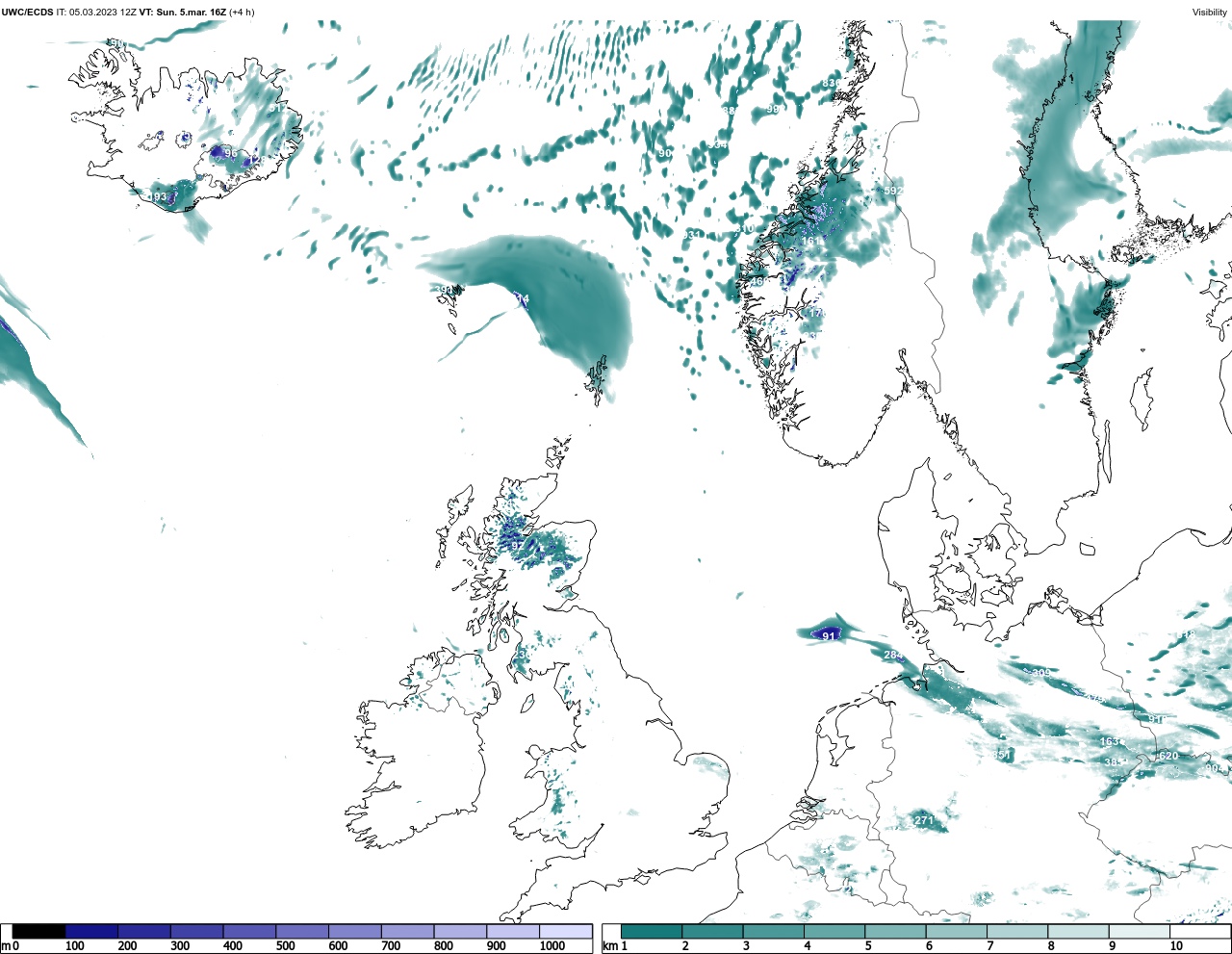Click the 'IT: 05.03.2023 12Z' initial time text

click(x=96, y=12)
